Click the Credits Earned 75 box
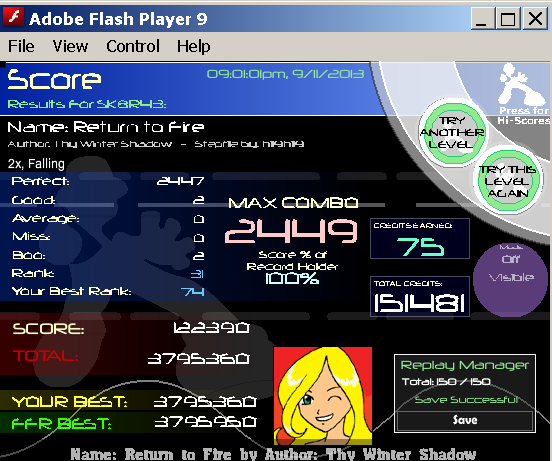552x461 pixels. (x=420, y=239)
